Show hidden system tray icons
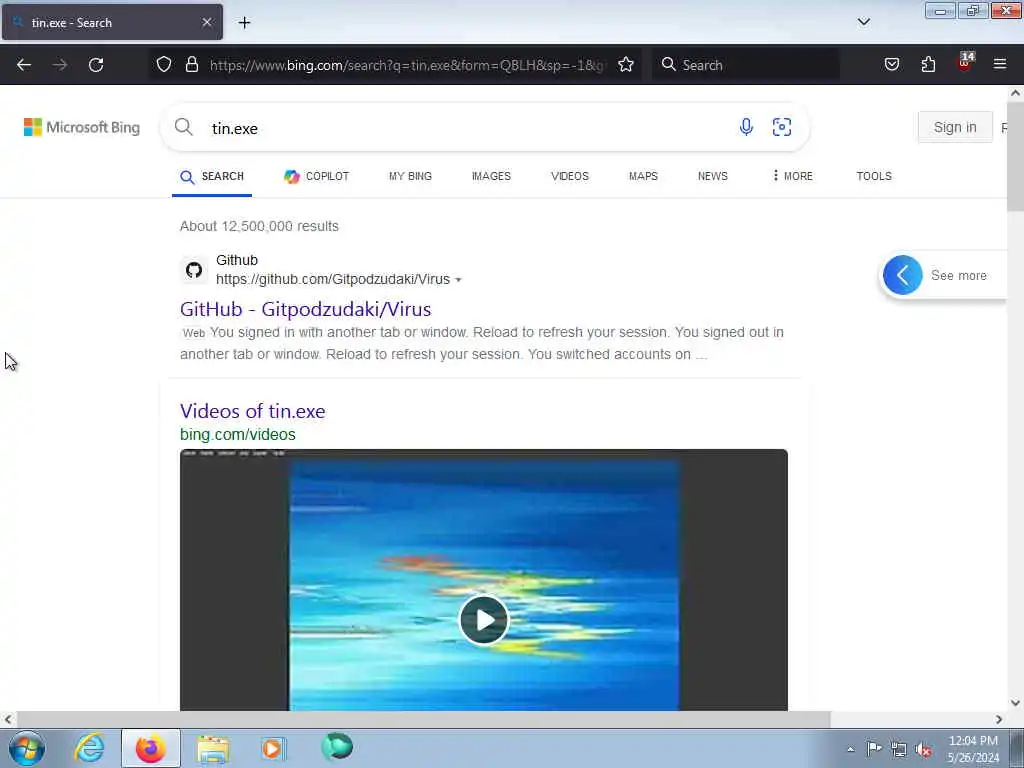The image size is (1024, 768). pyautogui.click(x=850, y=750)
